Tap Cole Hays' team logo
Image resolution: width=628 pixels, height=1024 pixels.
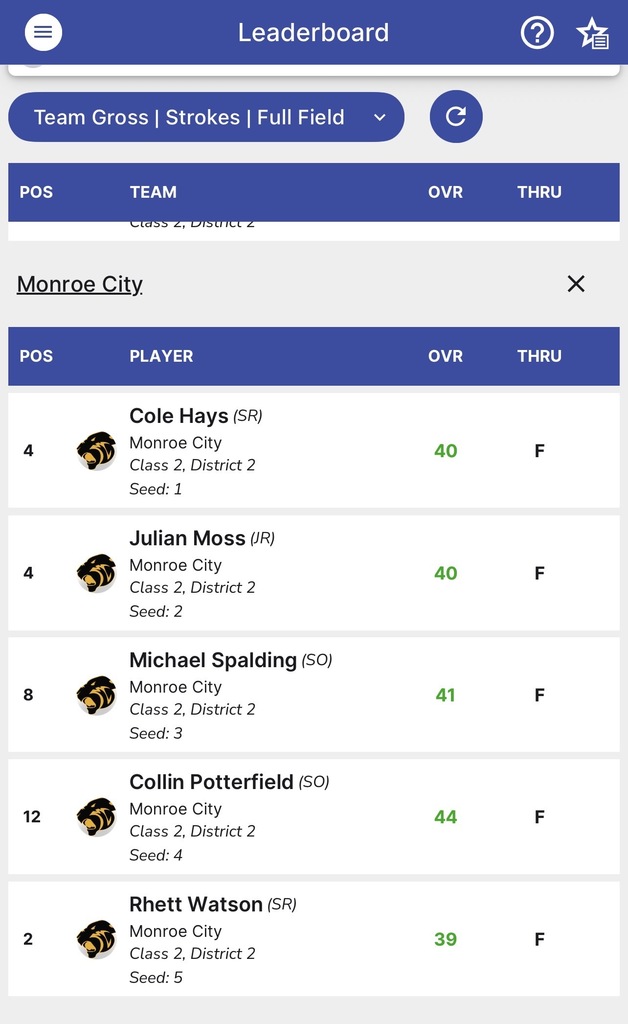(x=97, y=451)
